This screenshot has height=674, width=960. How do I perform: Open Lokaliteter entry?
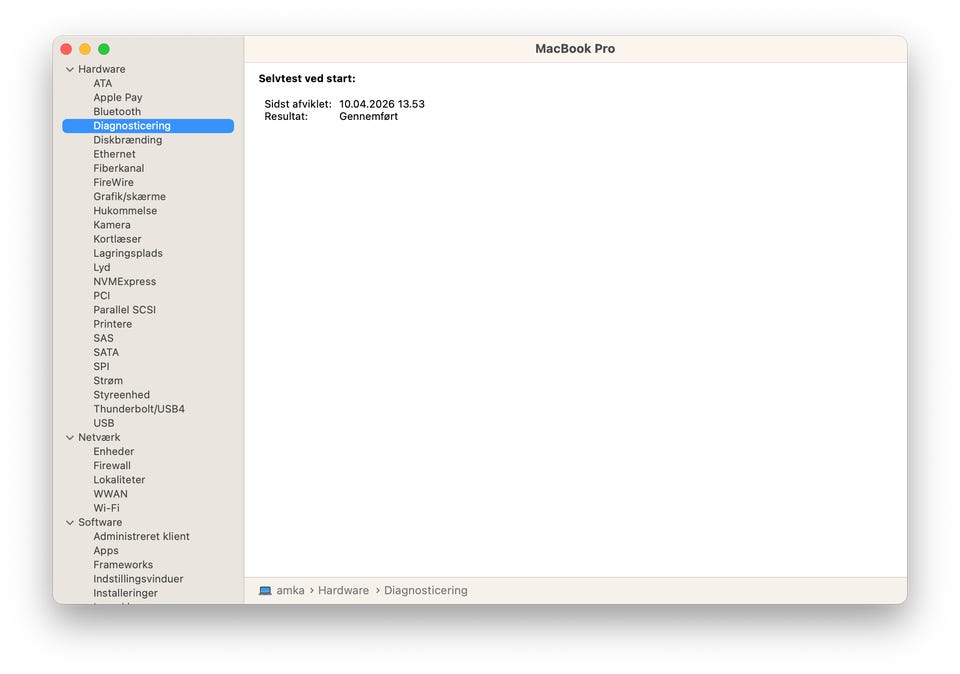point(119,480)
